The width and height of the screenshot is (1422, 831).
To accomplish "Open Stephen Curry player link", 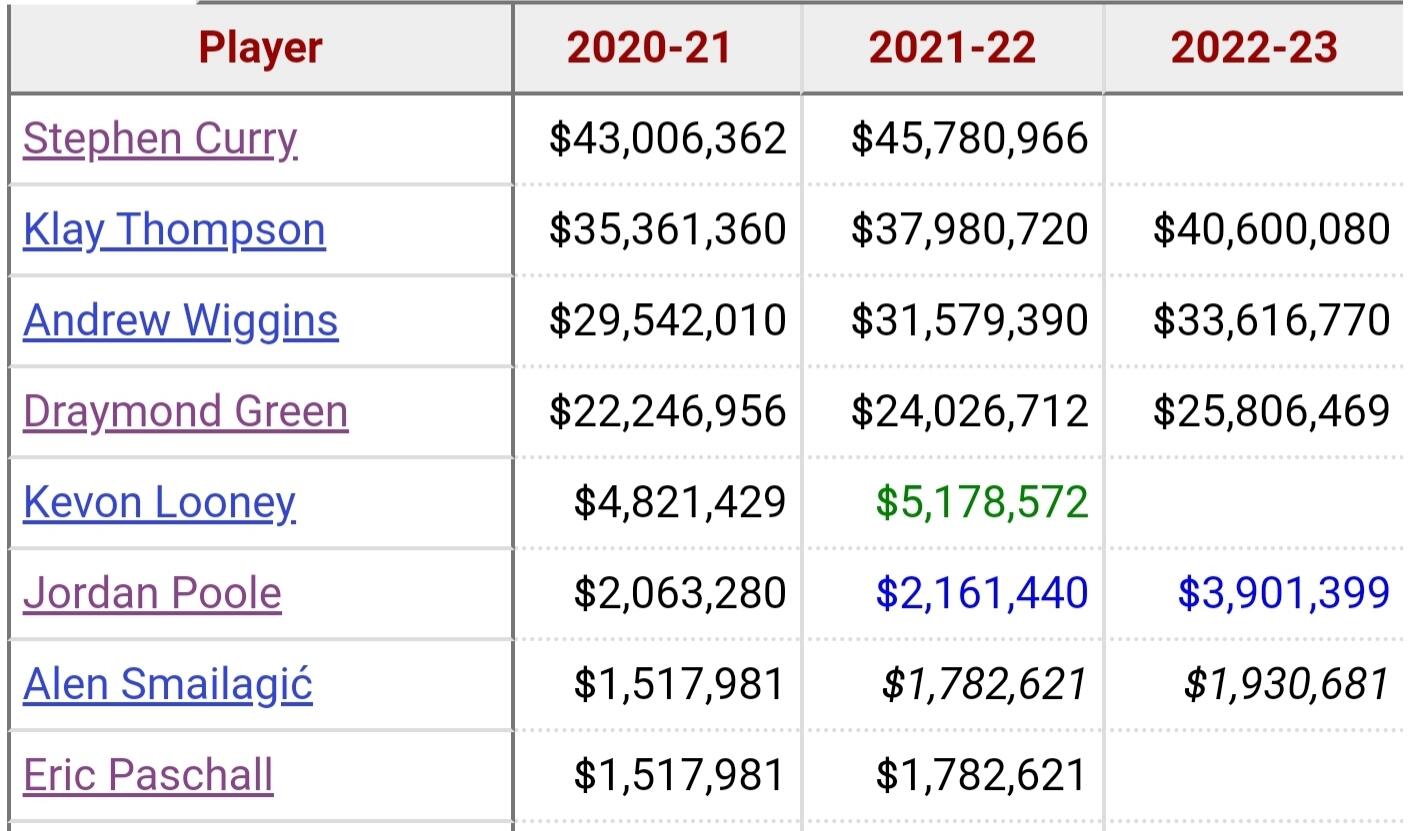I will (160, 139).
